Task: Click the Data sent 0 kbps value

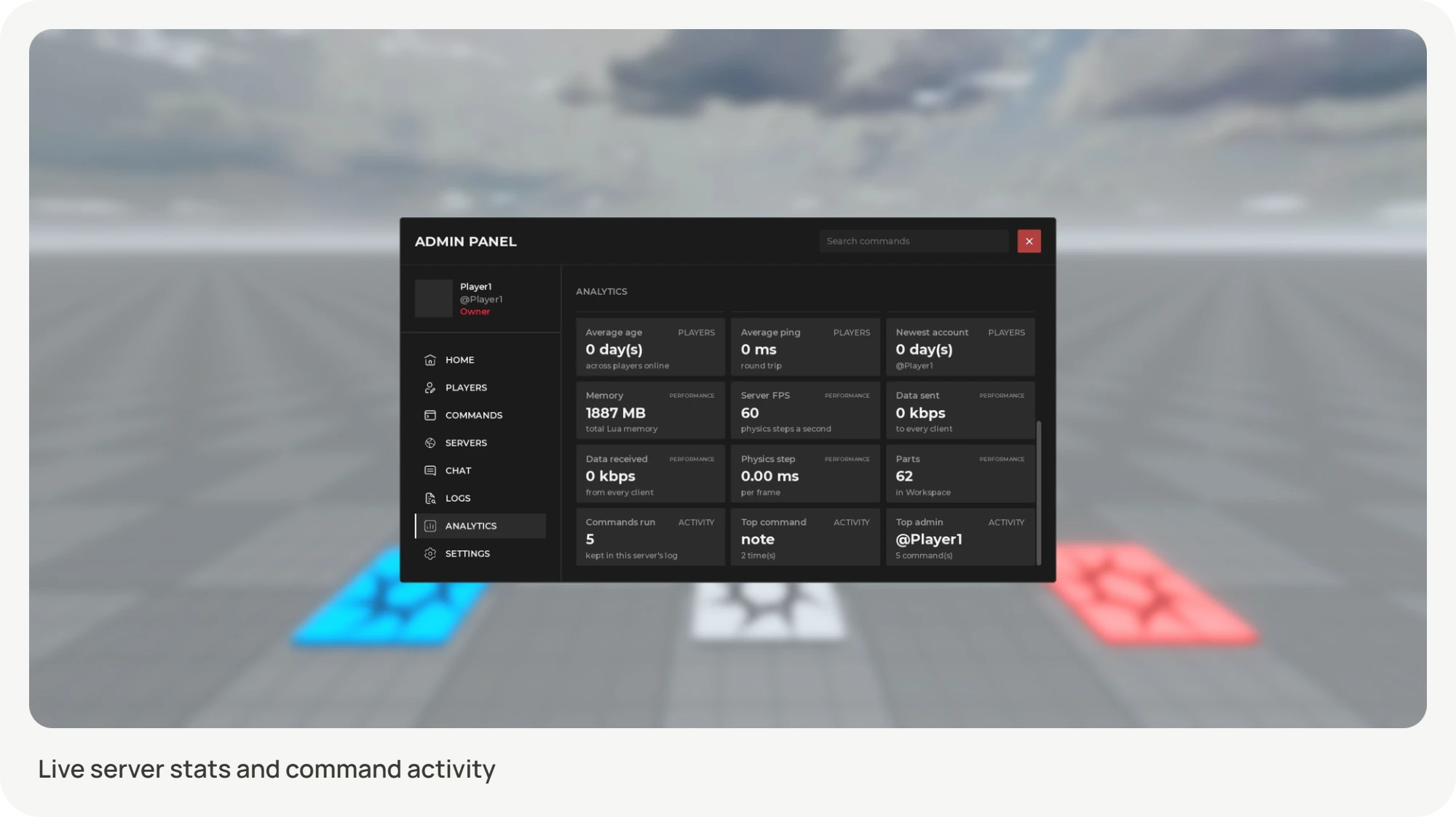Action: click(920, 413)
